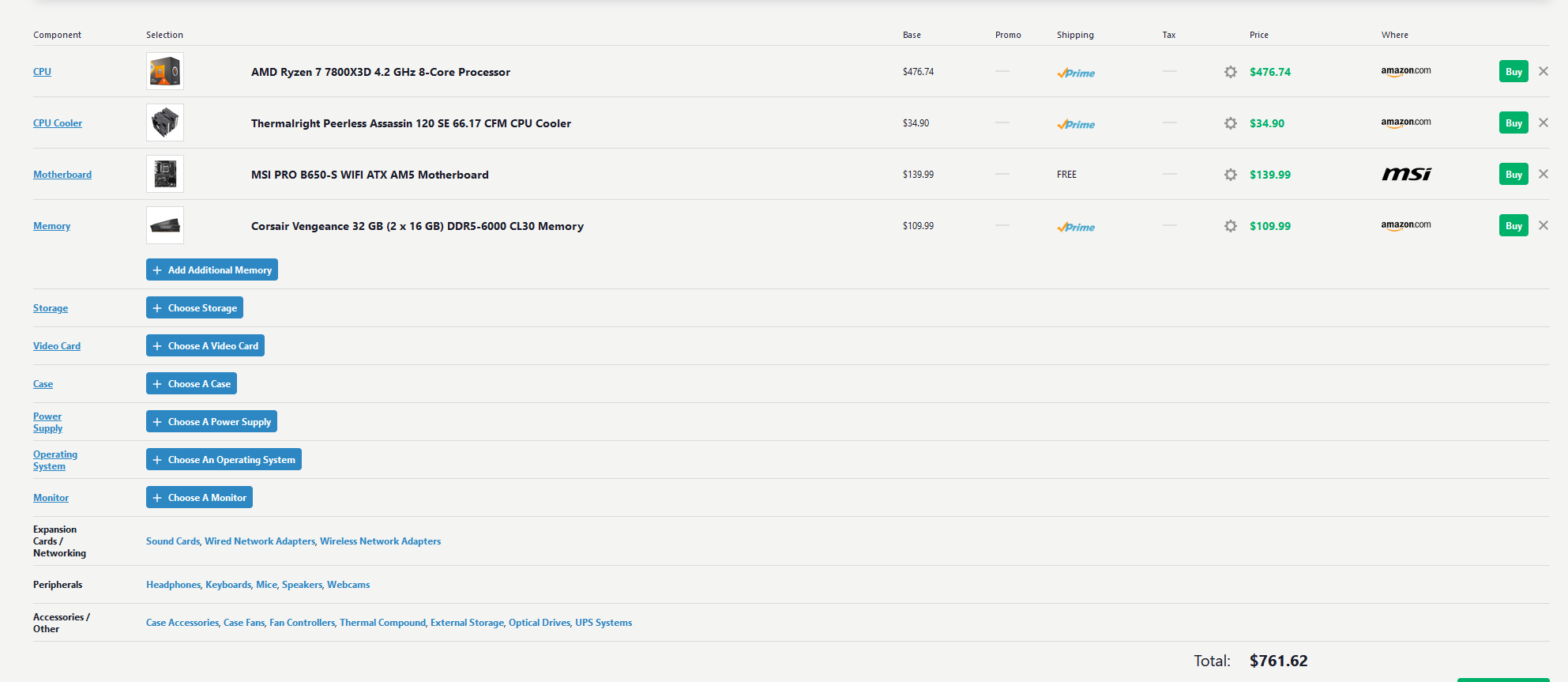Open the Motherboard component link

click(62, 175)
